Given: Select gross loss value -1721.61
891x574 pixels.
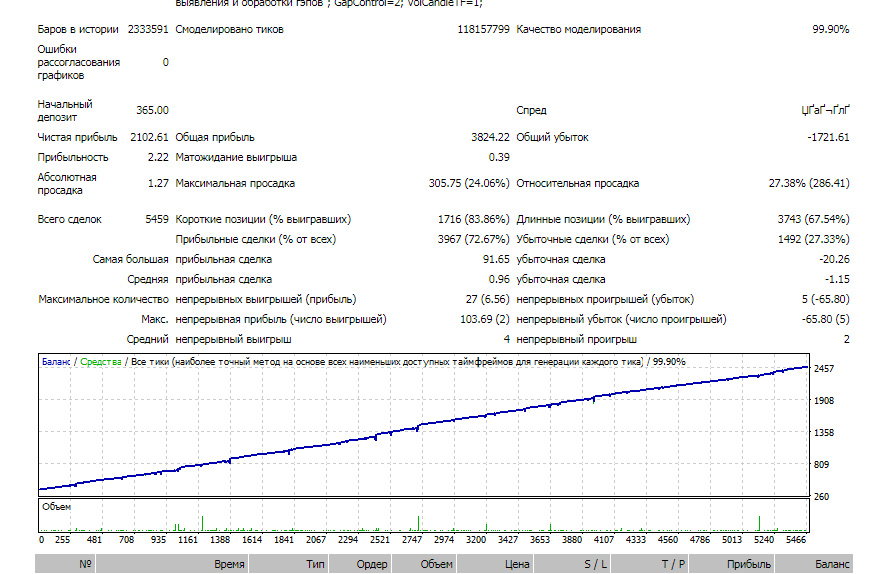Looking at the screenshot, I should tap(828, 137).
